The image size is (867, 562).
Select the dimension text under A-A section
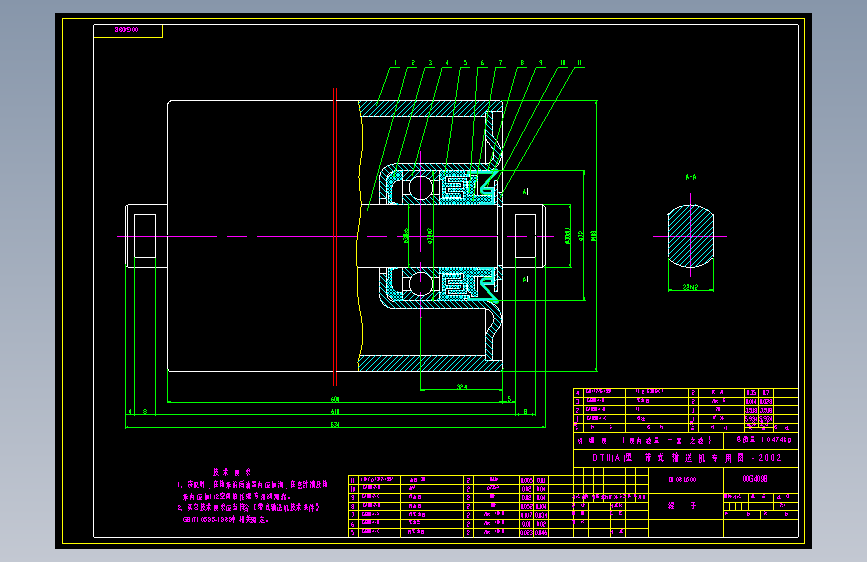pyautogui.click(x=690, y=287)
